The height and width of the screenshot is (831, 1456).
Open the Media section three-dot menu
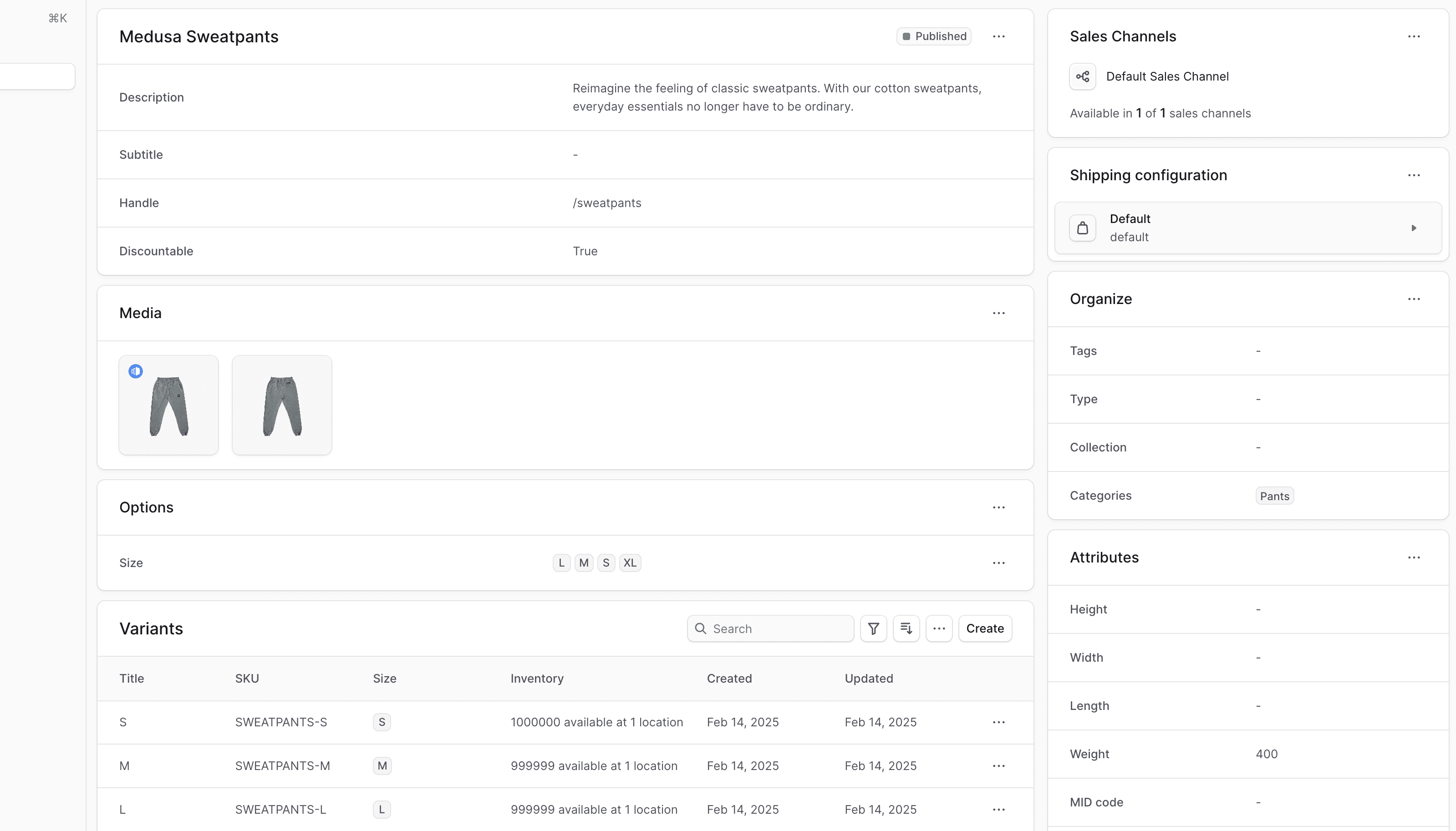click(998, 314)
